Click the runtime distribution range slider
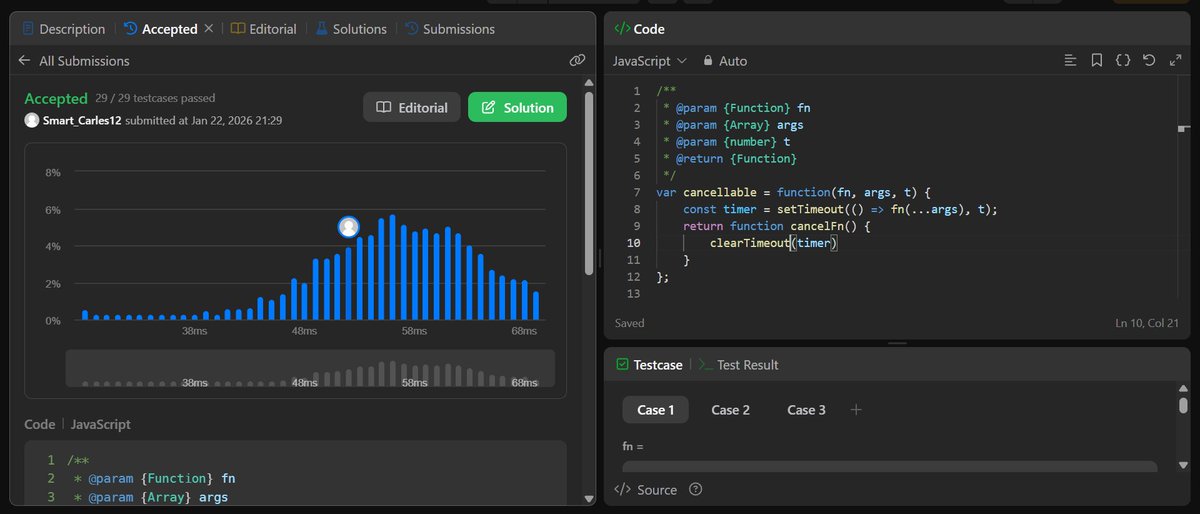Image resolution: width=1200 pixels, height=514 pixels. 310,368
